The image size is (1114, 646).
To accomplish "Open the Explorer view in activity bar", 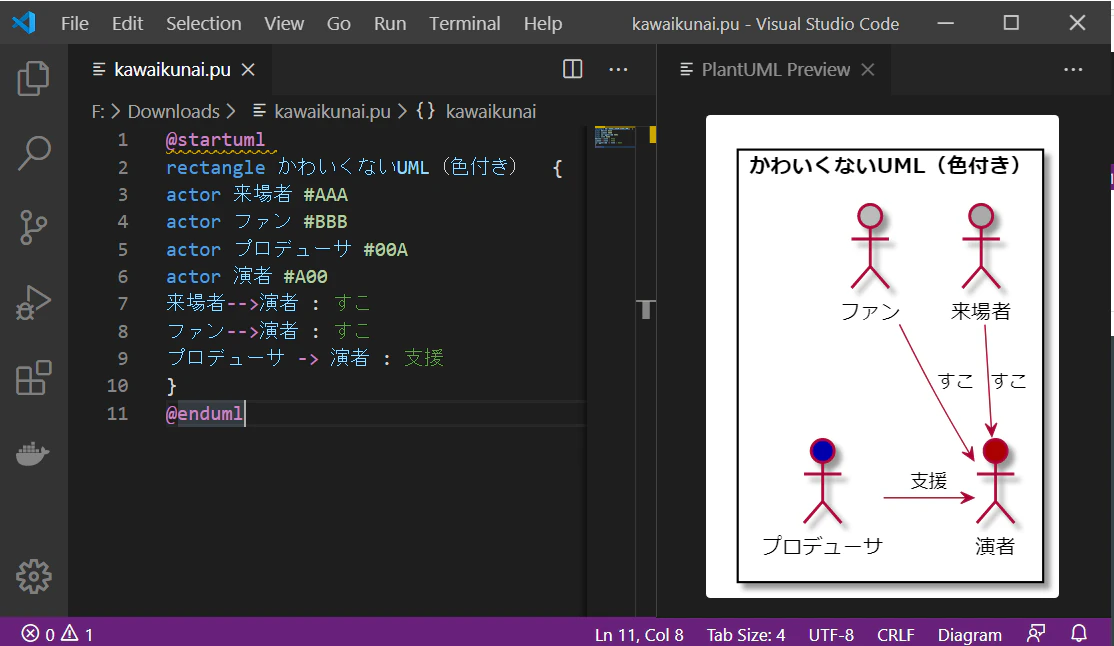I will pyautogui.click(x=33, y=77).
